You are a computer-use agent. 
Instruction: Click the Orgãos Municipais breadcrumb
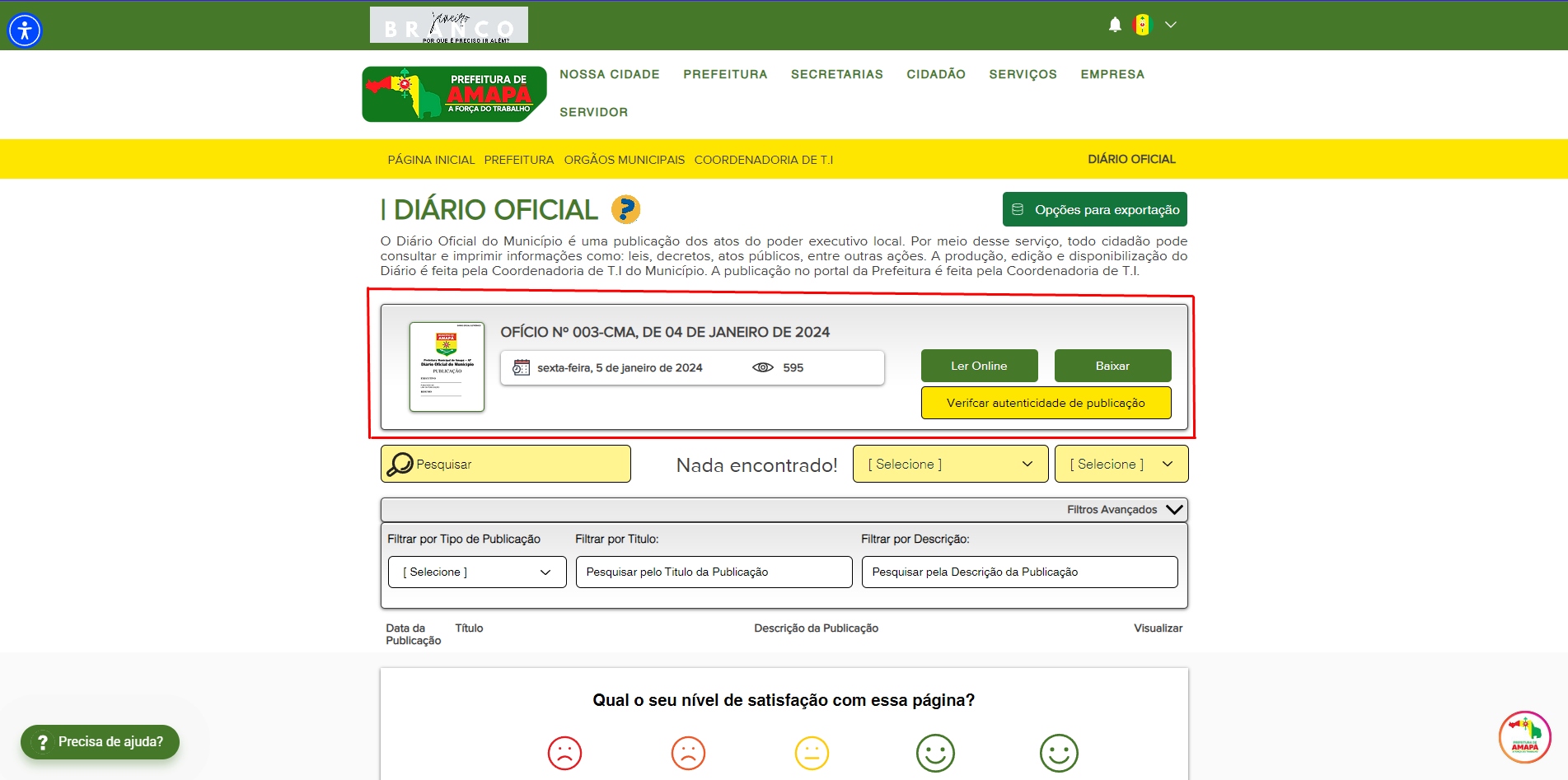click(624, 160)
